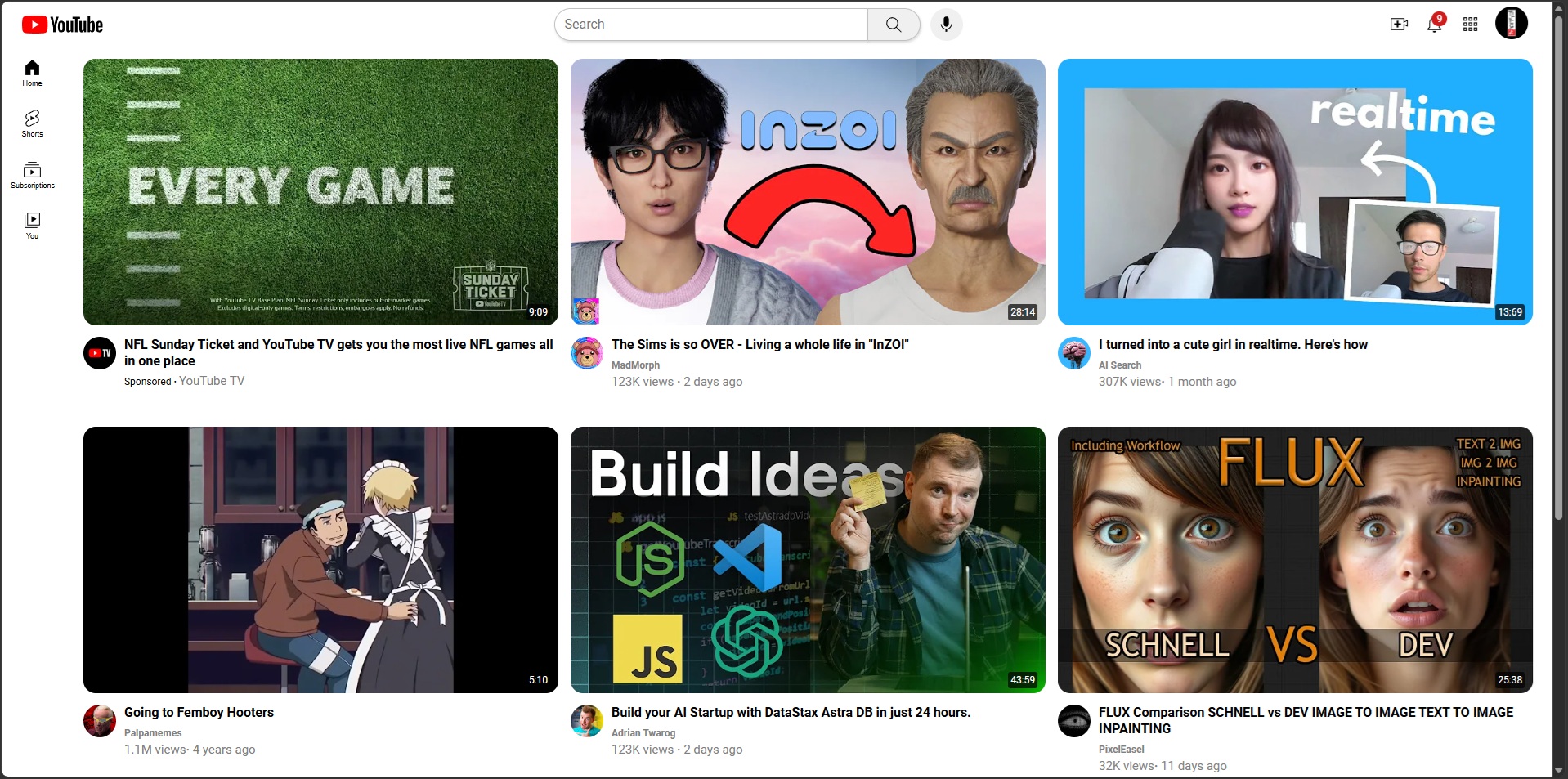Open the Adrian Twarog channel name link
The height and width of the screenshot is (779, 1568).
643,733
